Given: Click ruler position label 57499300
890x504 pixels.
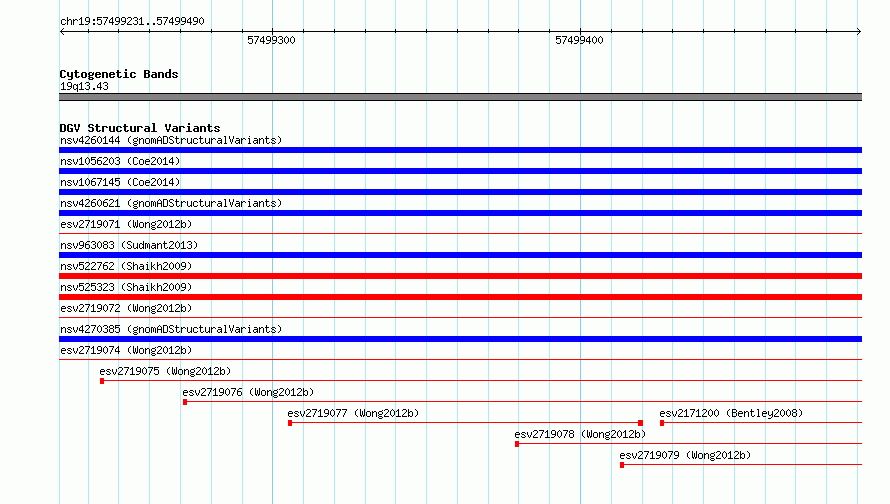Looking at the screenshot, I should point(271,40).
